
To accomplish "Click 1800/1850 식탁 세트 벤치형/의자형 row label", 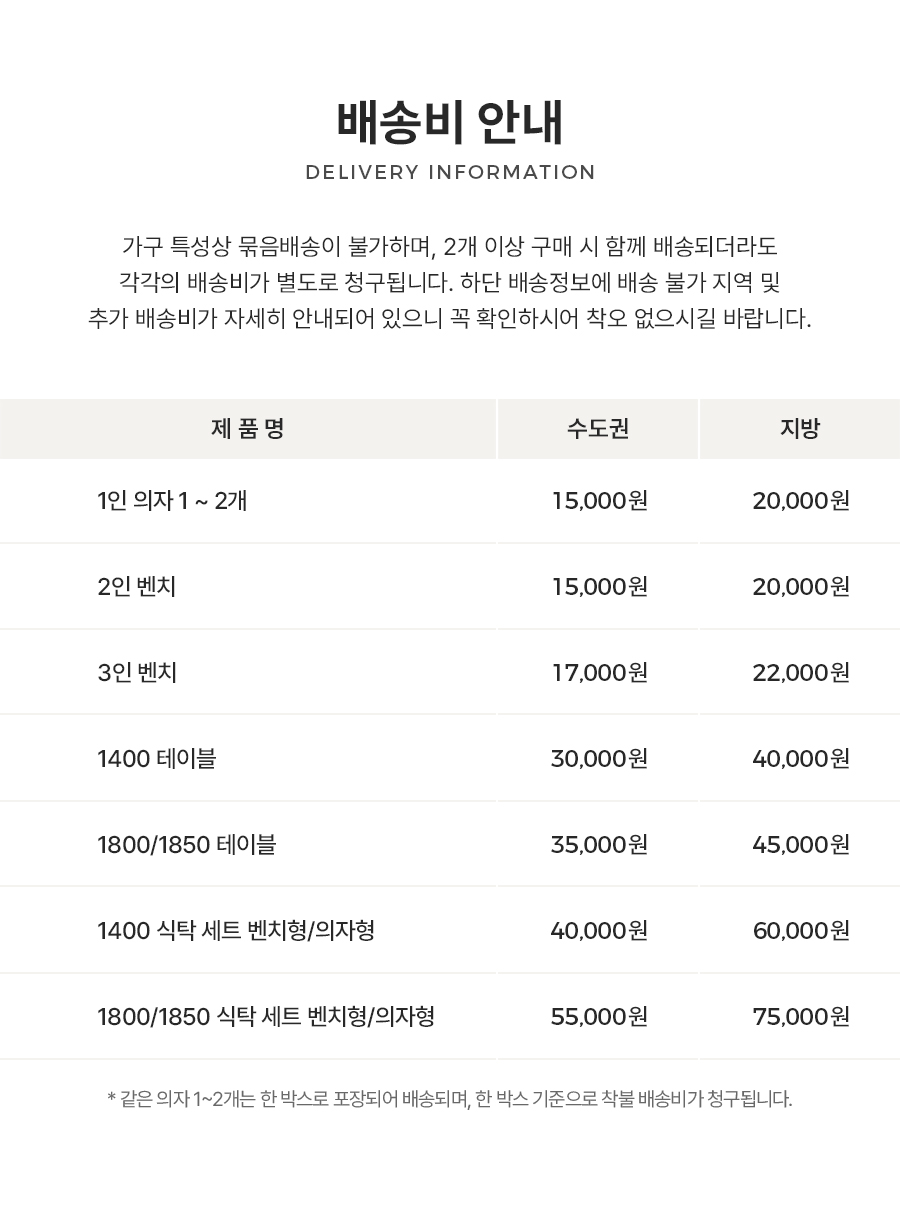I will [x=266, y=1017].
